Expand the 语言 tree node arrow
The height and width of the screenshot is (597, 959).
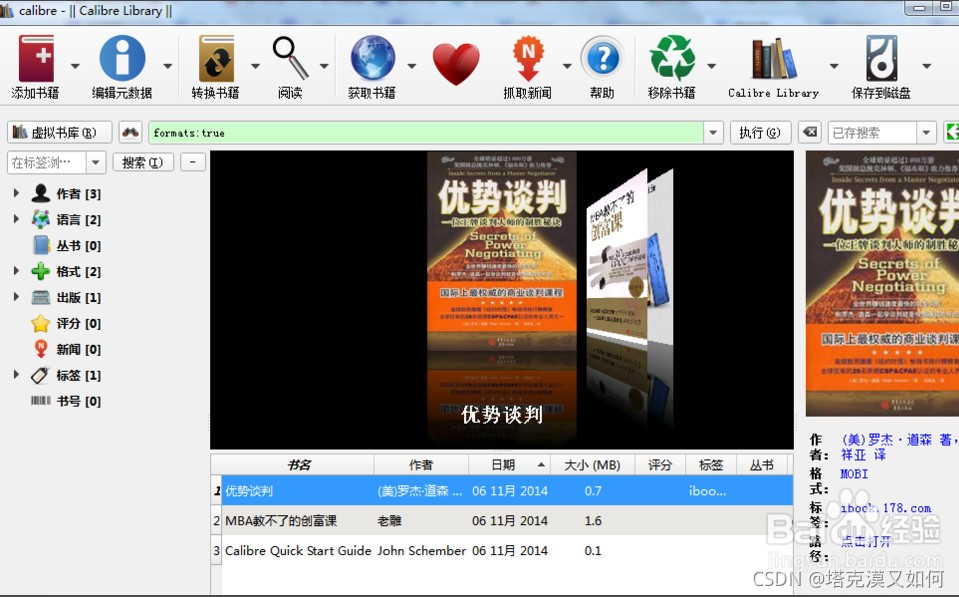pos(17,218)
